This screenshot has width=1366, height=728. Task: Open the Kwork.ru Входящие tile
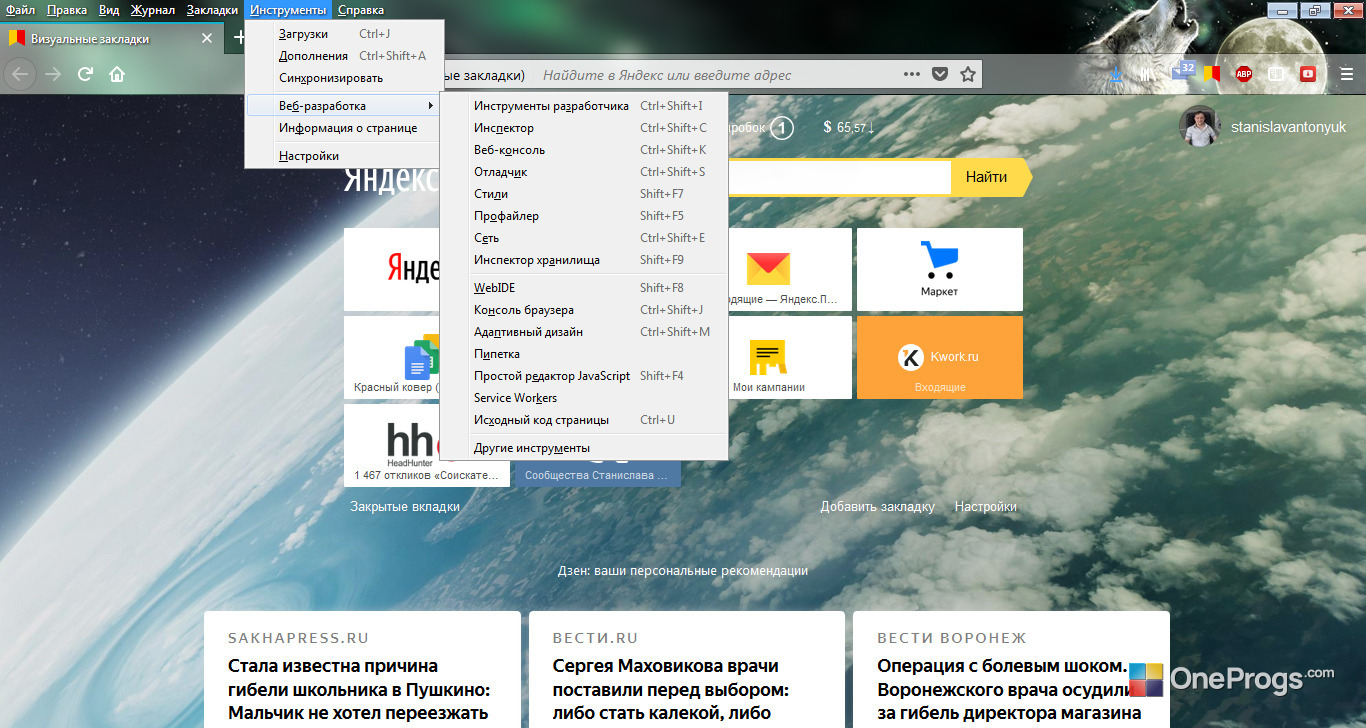click(x=940, y=357)
